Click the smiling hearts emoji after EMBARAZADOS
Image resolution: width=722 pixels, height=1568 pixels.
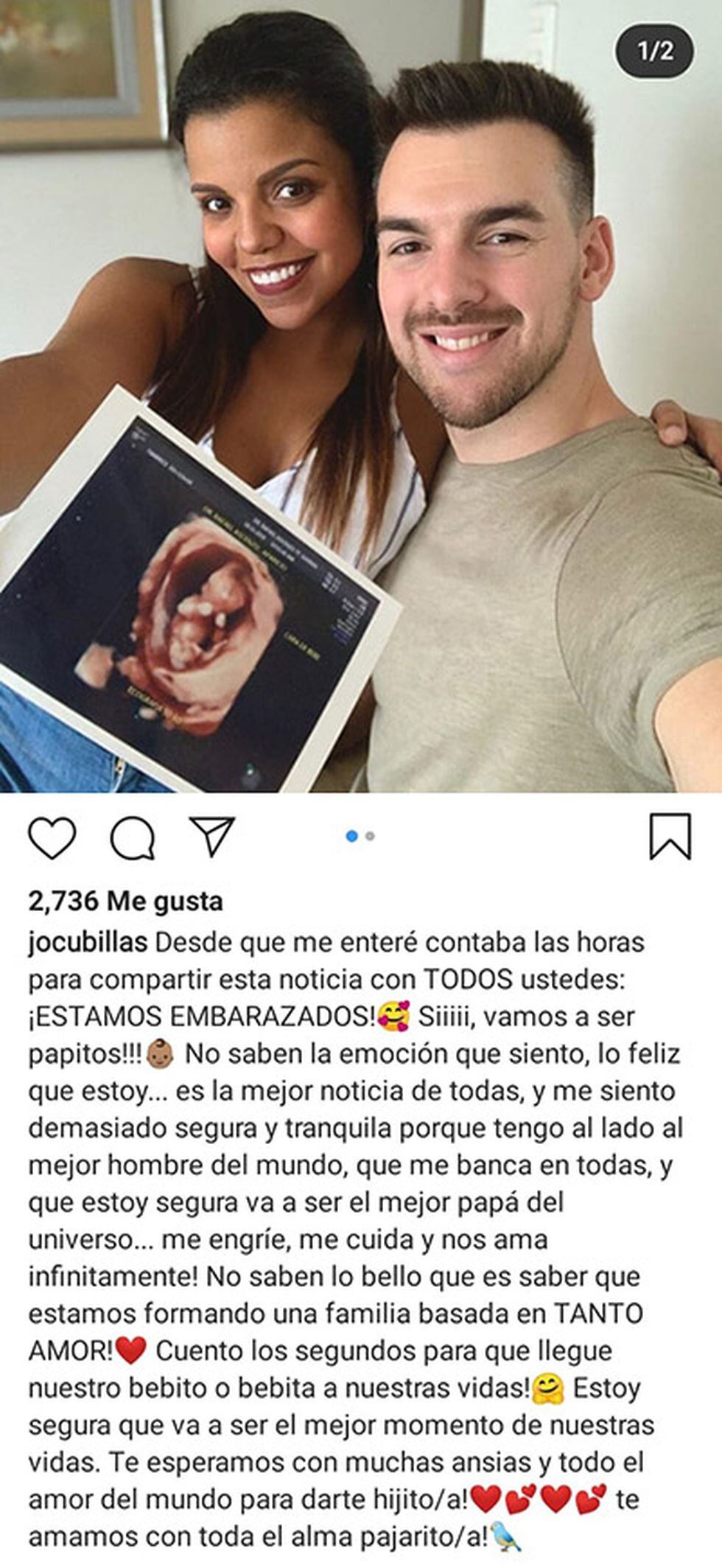(393, 1016)
